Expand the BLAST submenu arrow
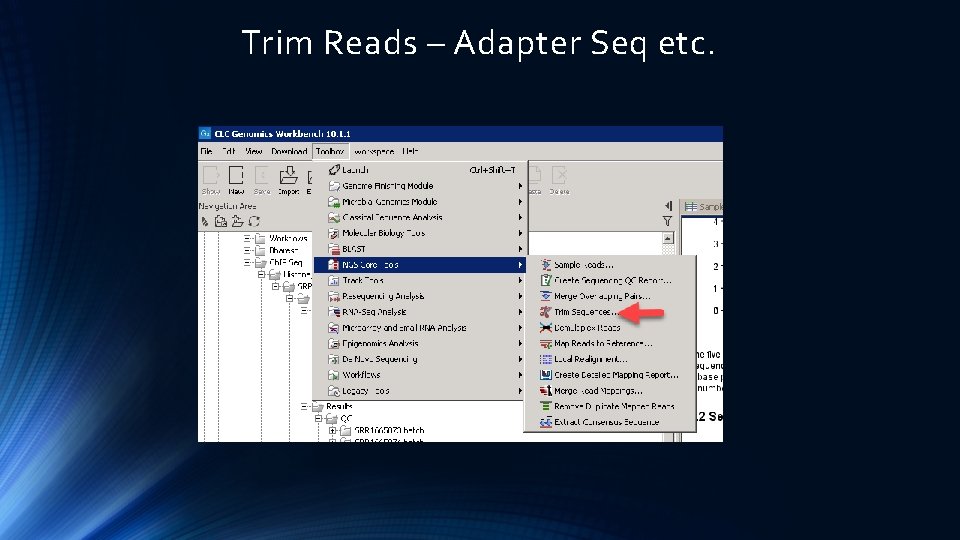 click(520, 249)
